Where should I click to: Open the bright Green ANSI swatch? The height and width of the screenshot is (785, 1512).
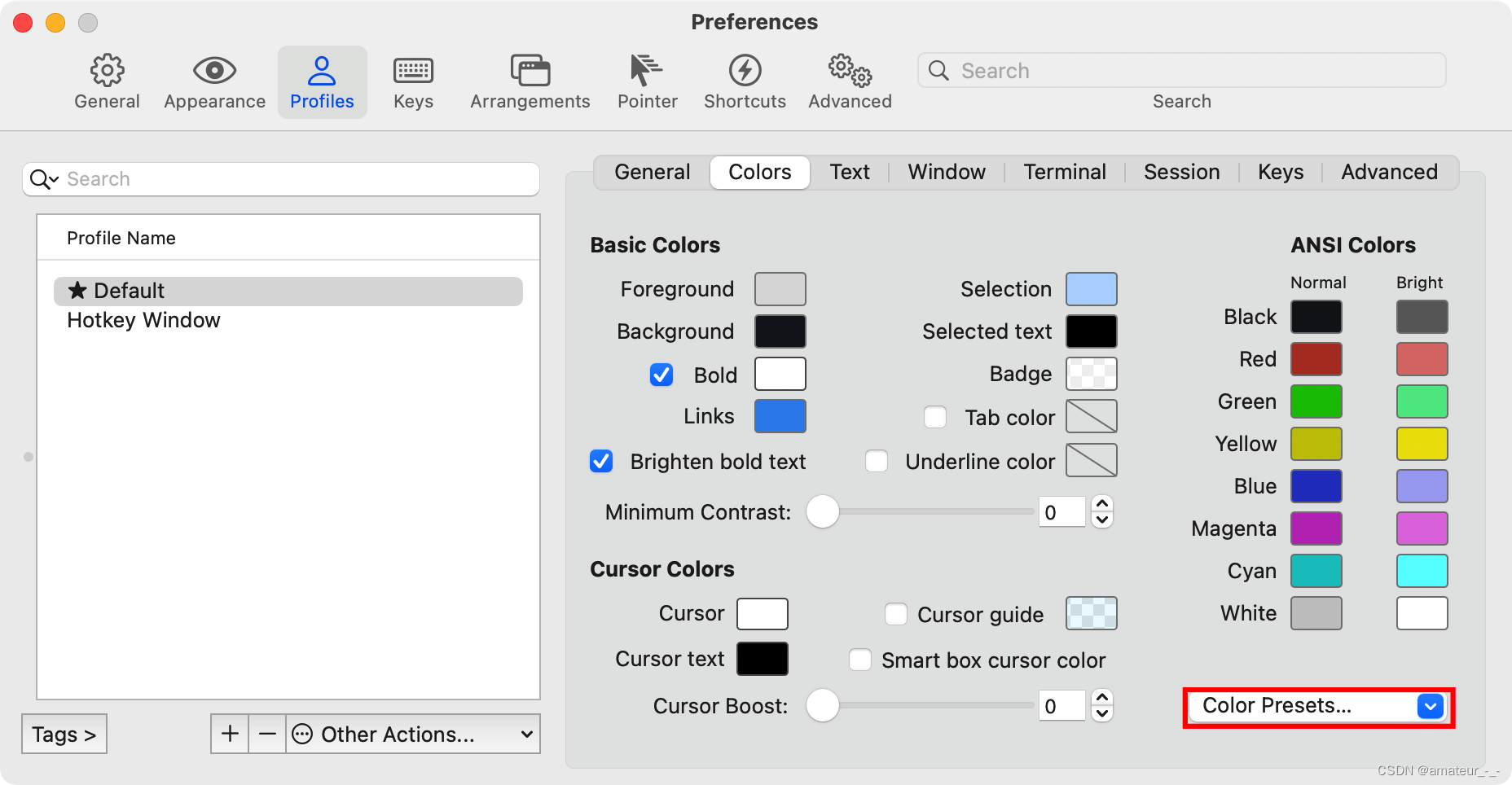click(1422, 401)
